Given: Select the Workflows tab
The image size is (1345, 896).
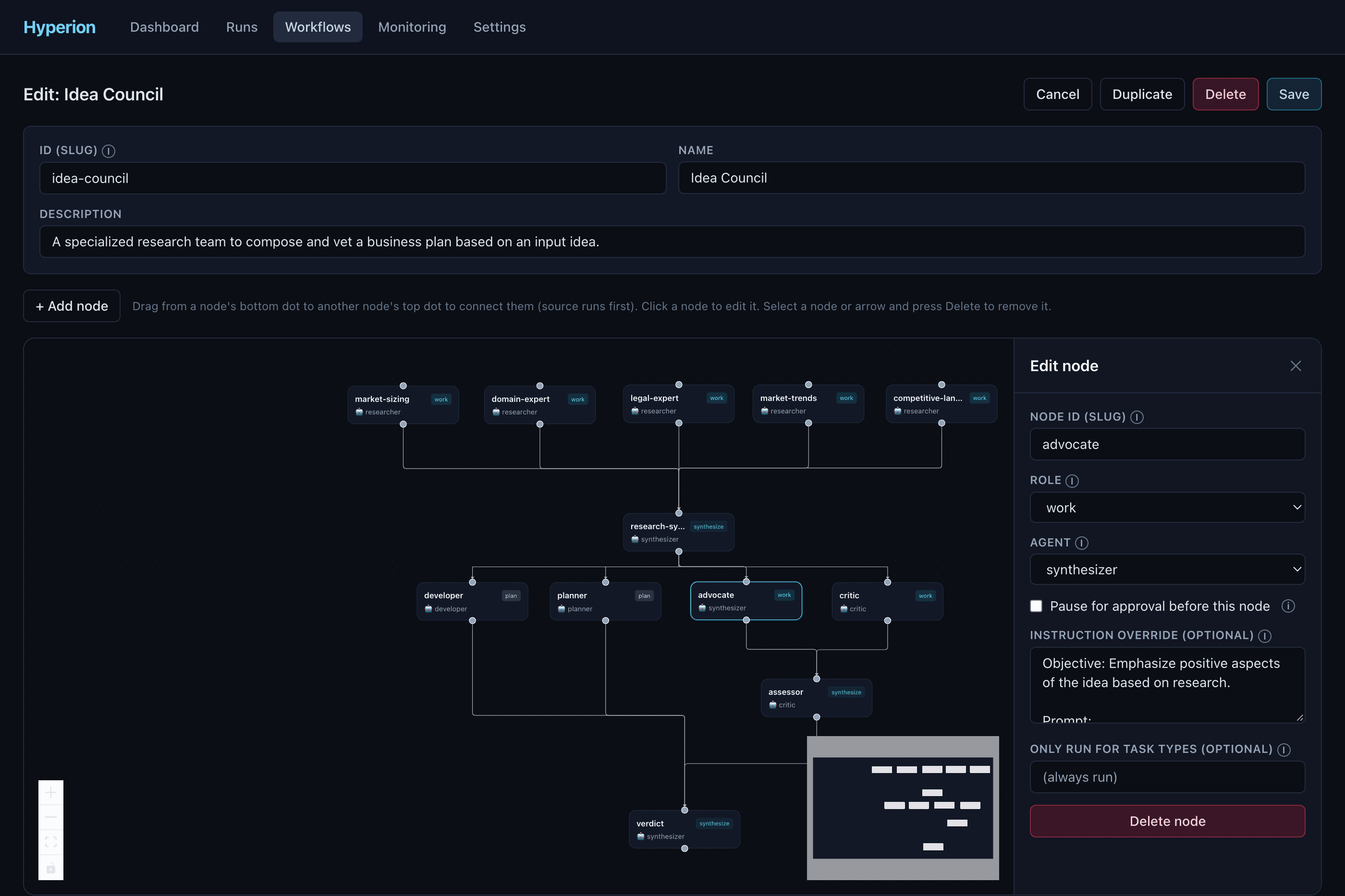Looking at the screenshot, I should coord(318,27).
